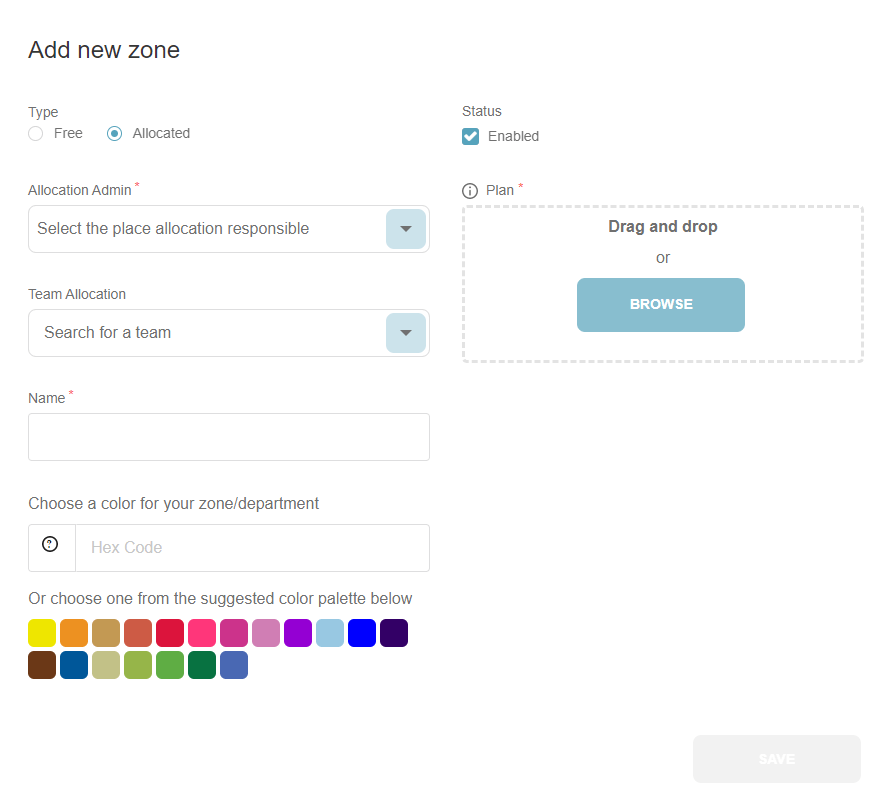Image resolution: width=890 pixels, height=811 pixels.
Task: Focus the Hex Code input field
Action: (252, 548)
